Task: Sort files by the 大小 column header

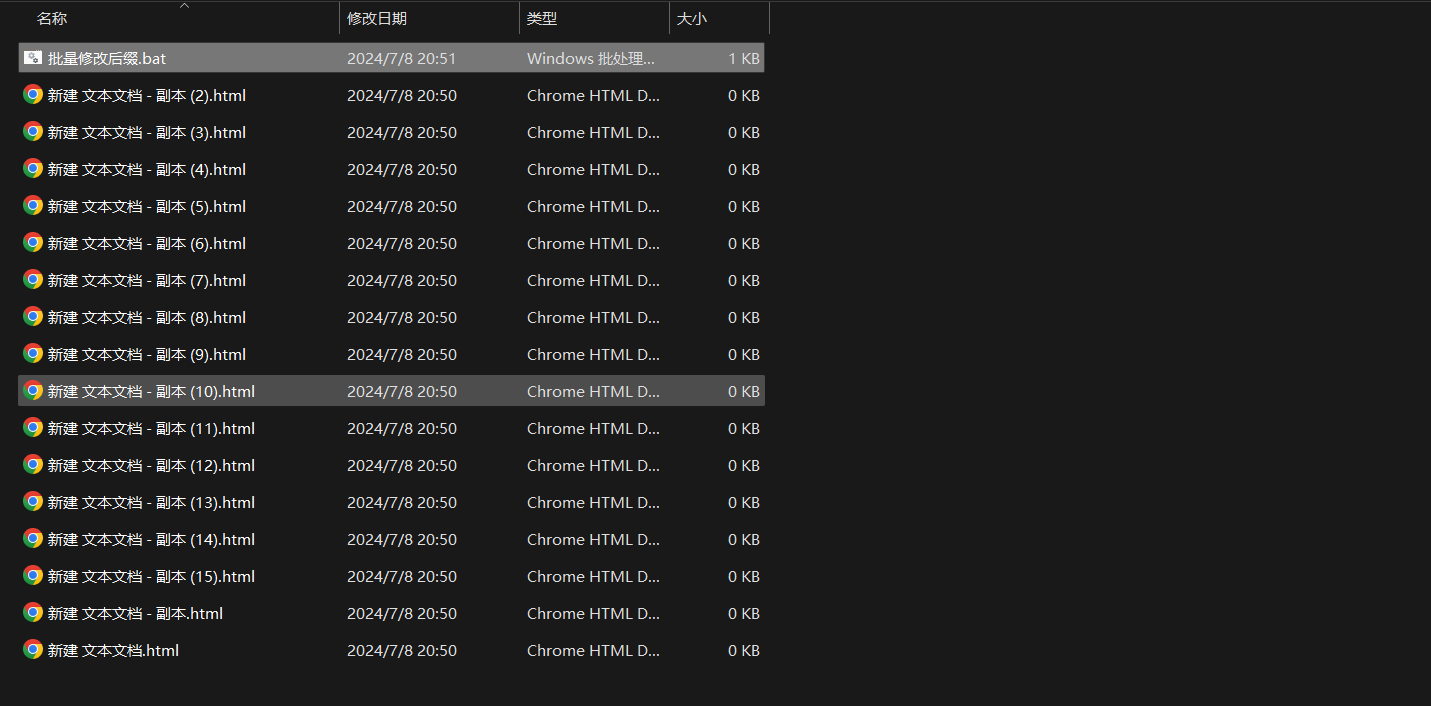Action: tap(692, 18)
